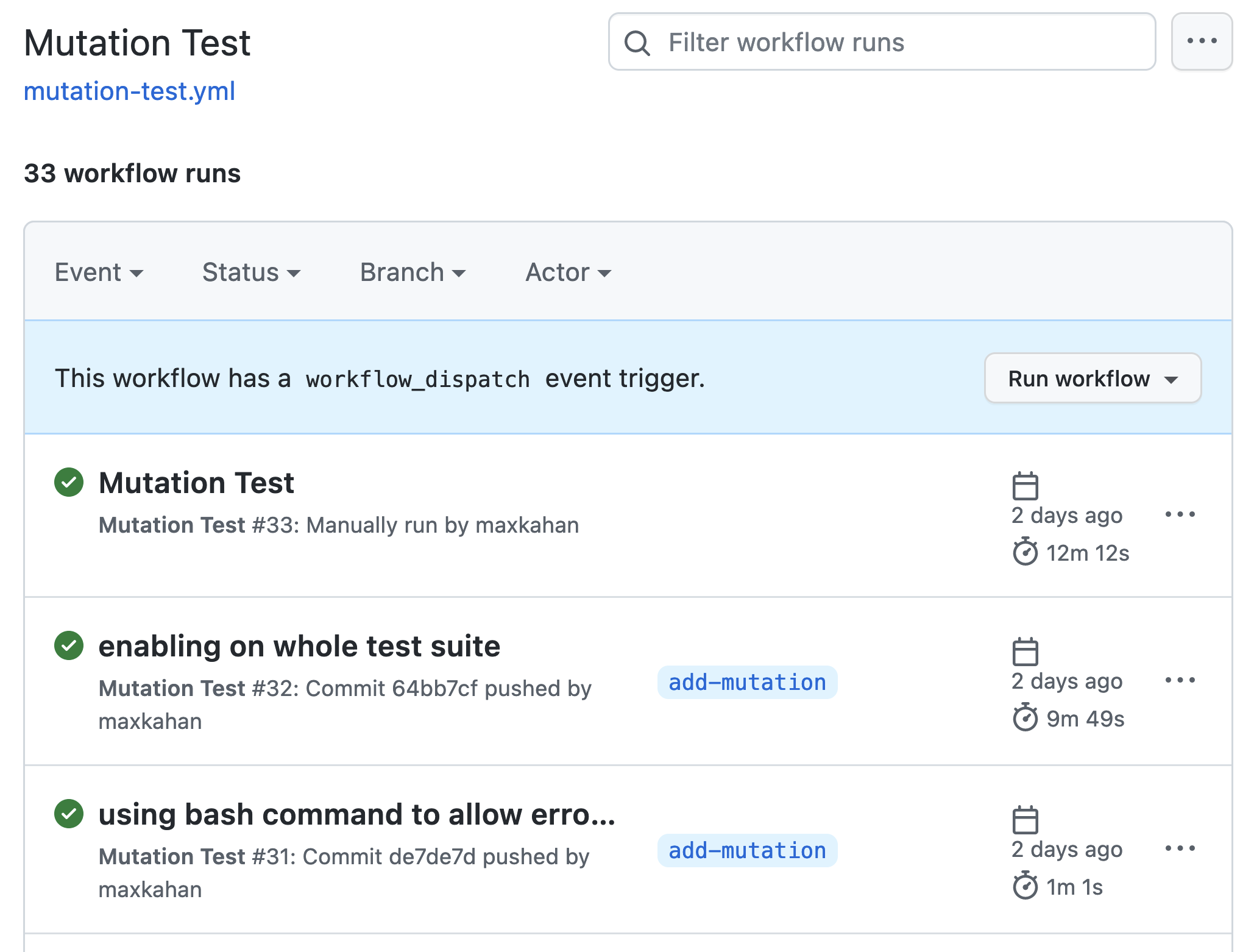1254x952 pixels.
Task: Click add-mutation branch label on run #31
Action: click(x=747, y=850)
